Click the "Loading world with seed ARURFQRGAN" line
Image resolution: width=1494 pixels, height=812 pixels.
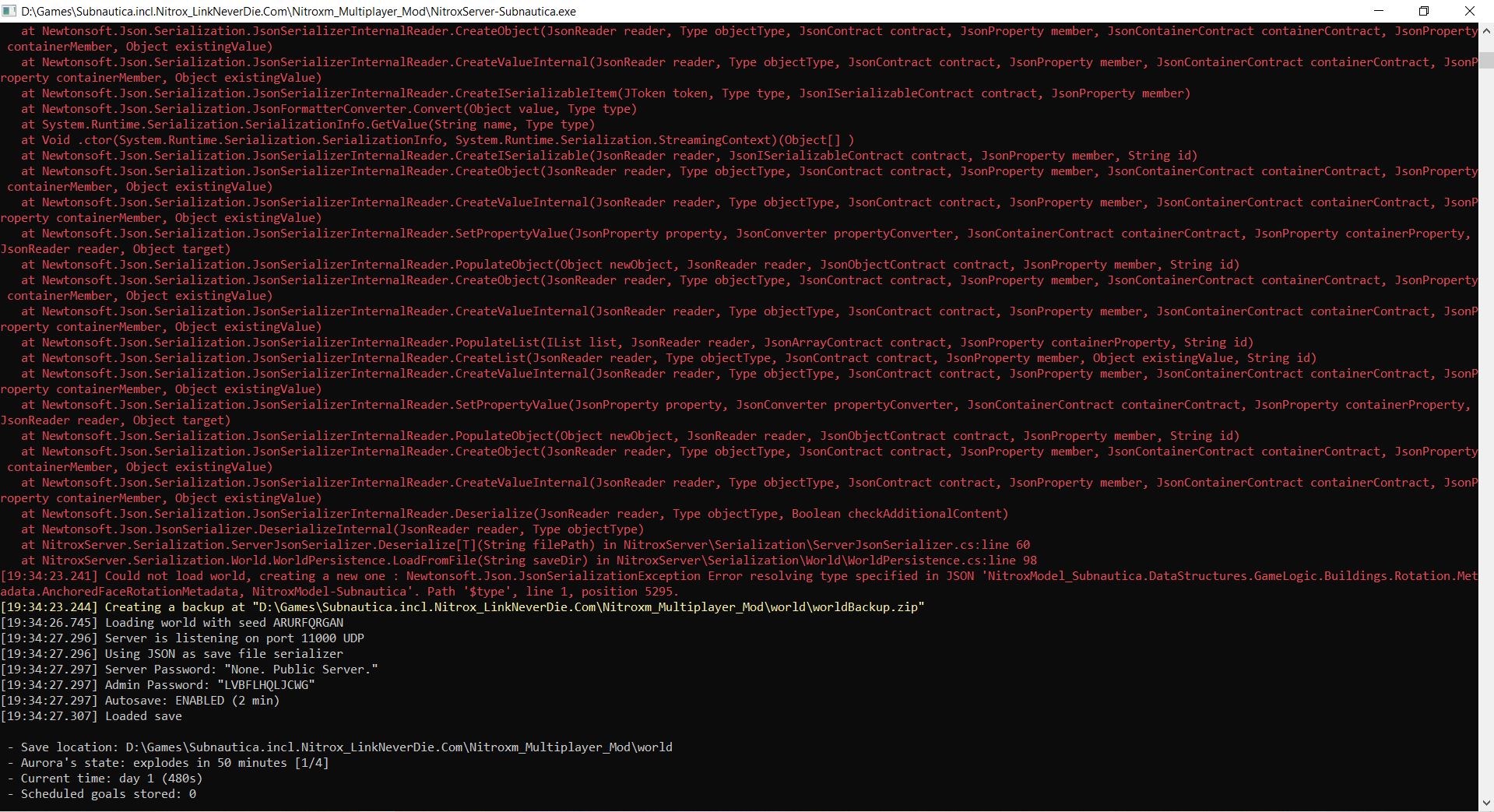click(x=223, y=623)
